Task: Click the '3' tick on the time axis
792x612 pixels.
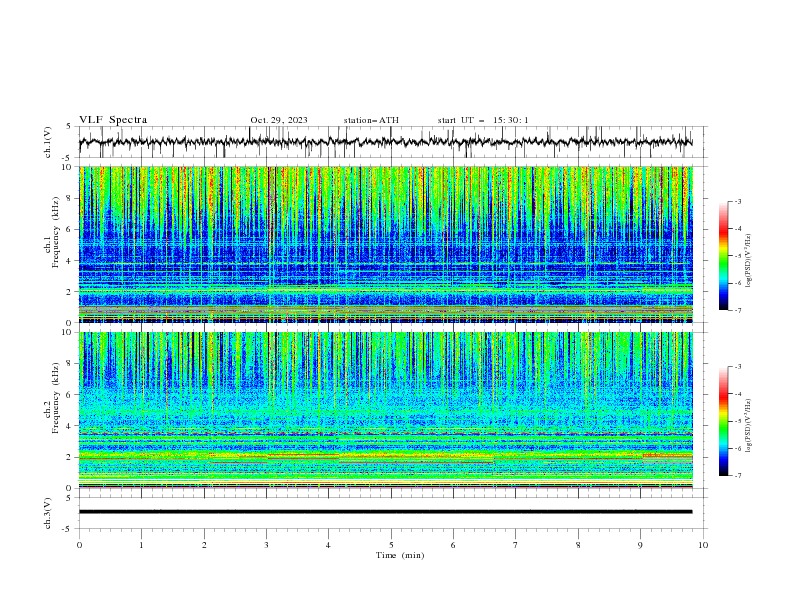Action: pyautogui.click(x=266, y=545)
